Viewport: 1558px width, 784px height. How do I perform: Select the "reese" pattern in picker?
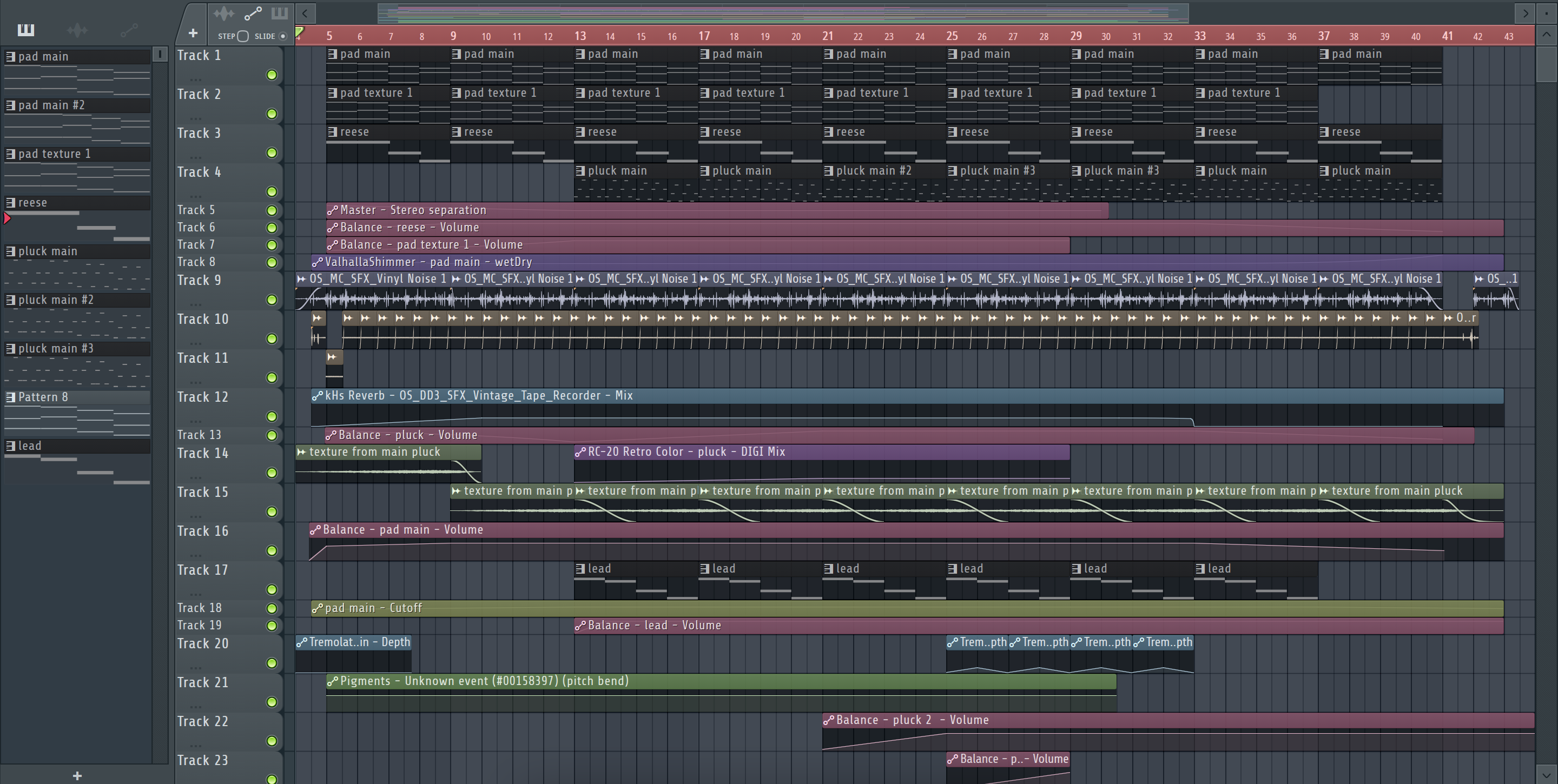(32, 203)
